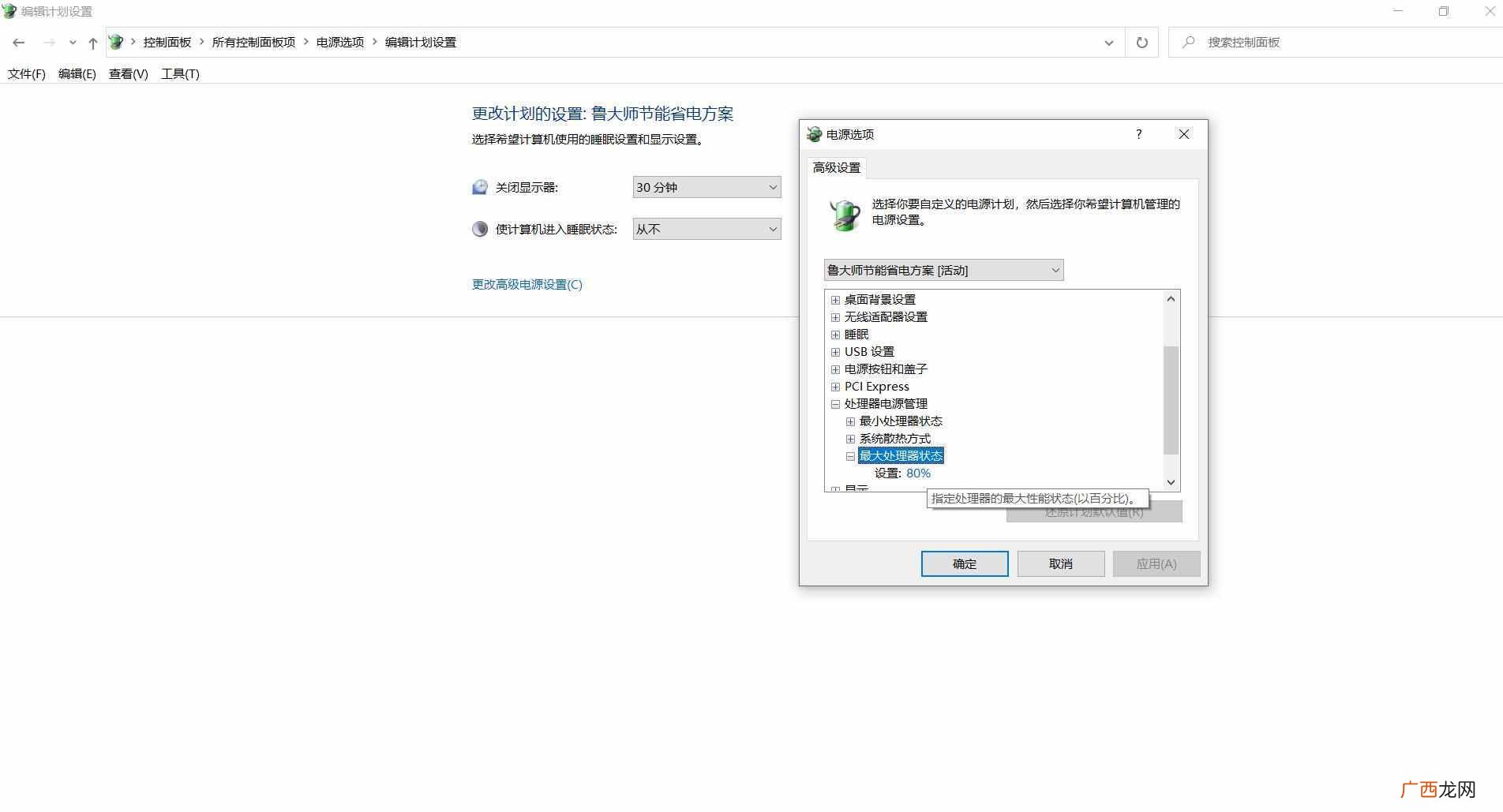Expand 桌面背景设置 tree node
This screenshot has width=1503, height=812.
point(835,300)
